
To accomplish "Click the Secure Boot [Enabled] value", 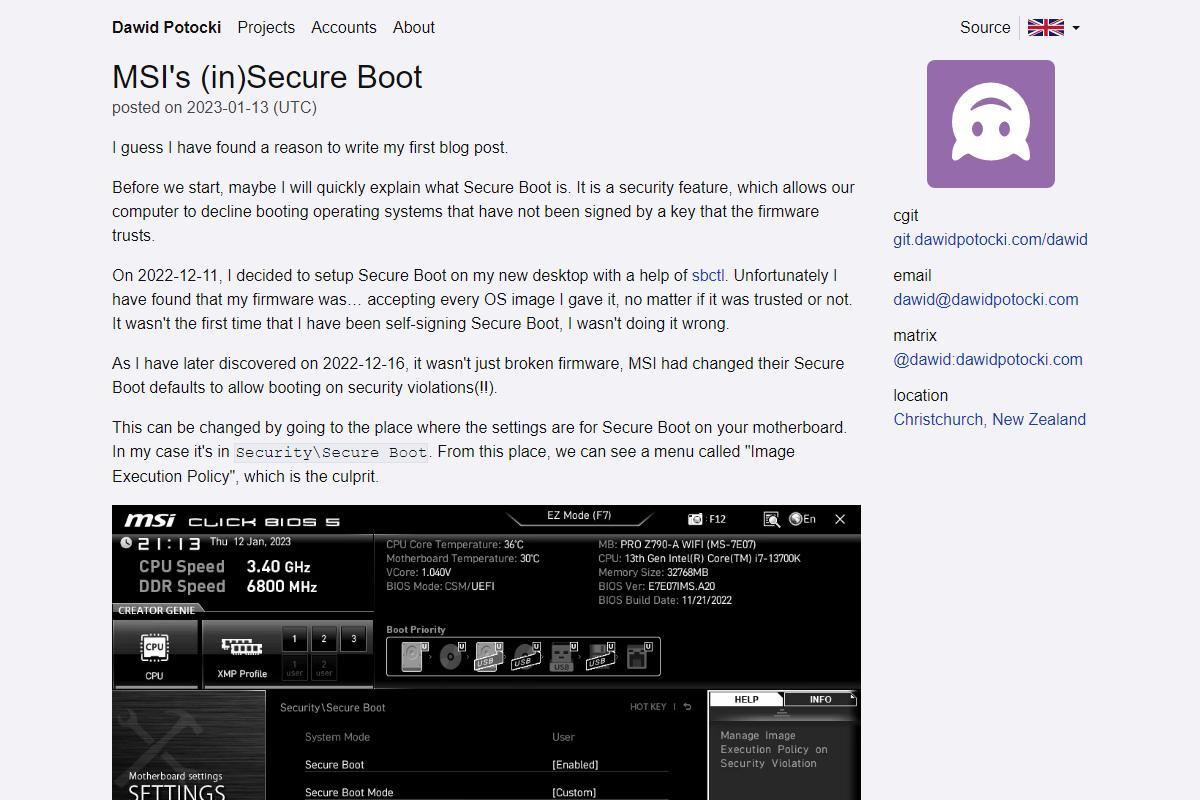I will click(x=575, y=764).
